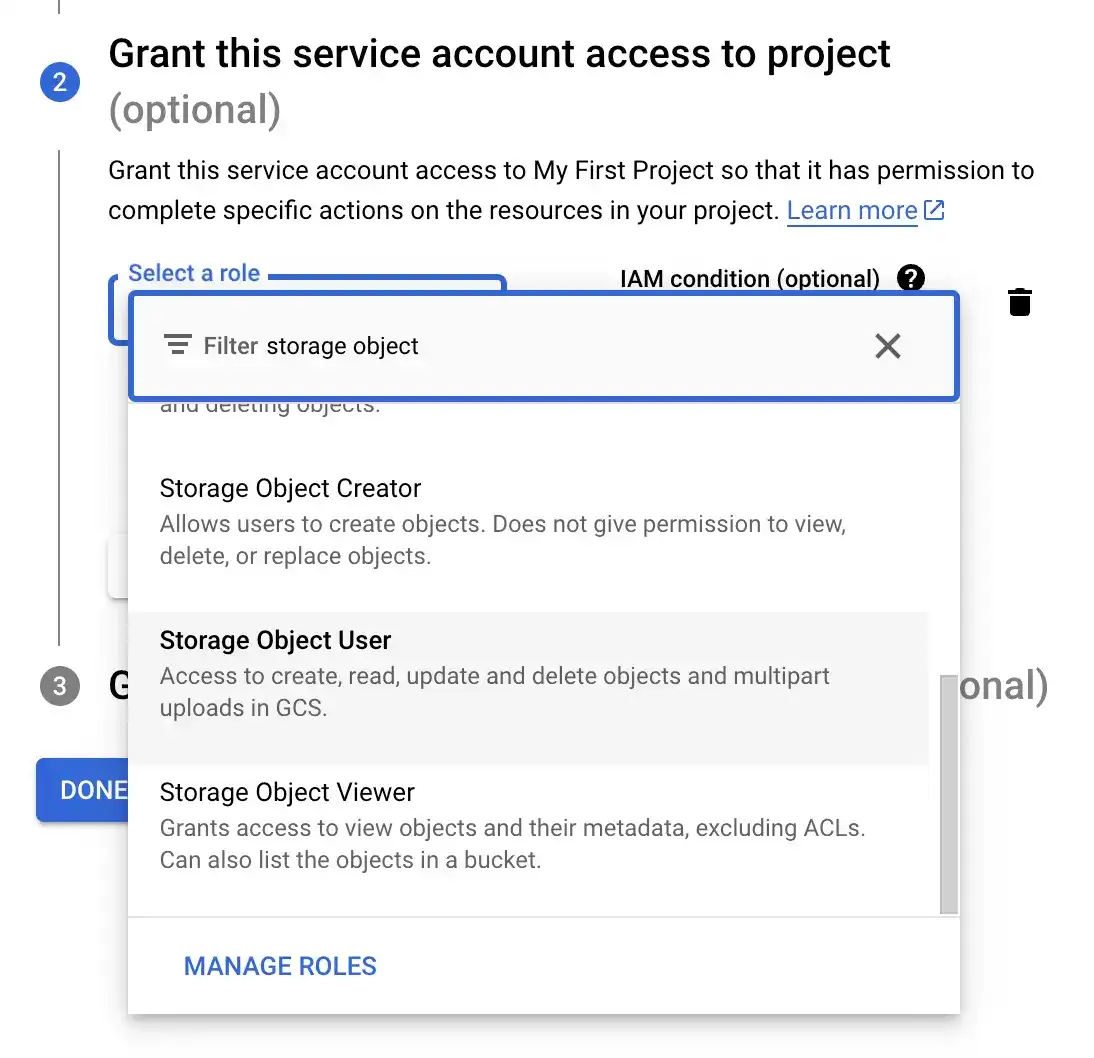
Task: Click the external link icon beside Learn more
Action: pyautogui.click(x=934, y=211)
